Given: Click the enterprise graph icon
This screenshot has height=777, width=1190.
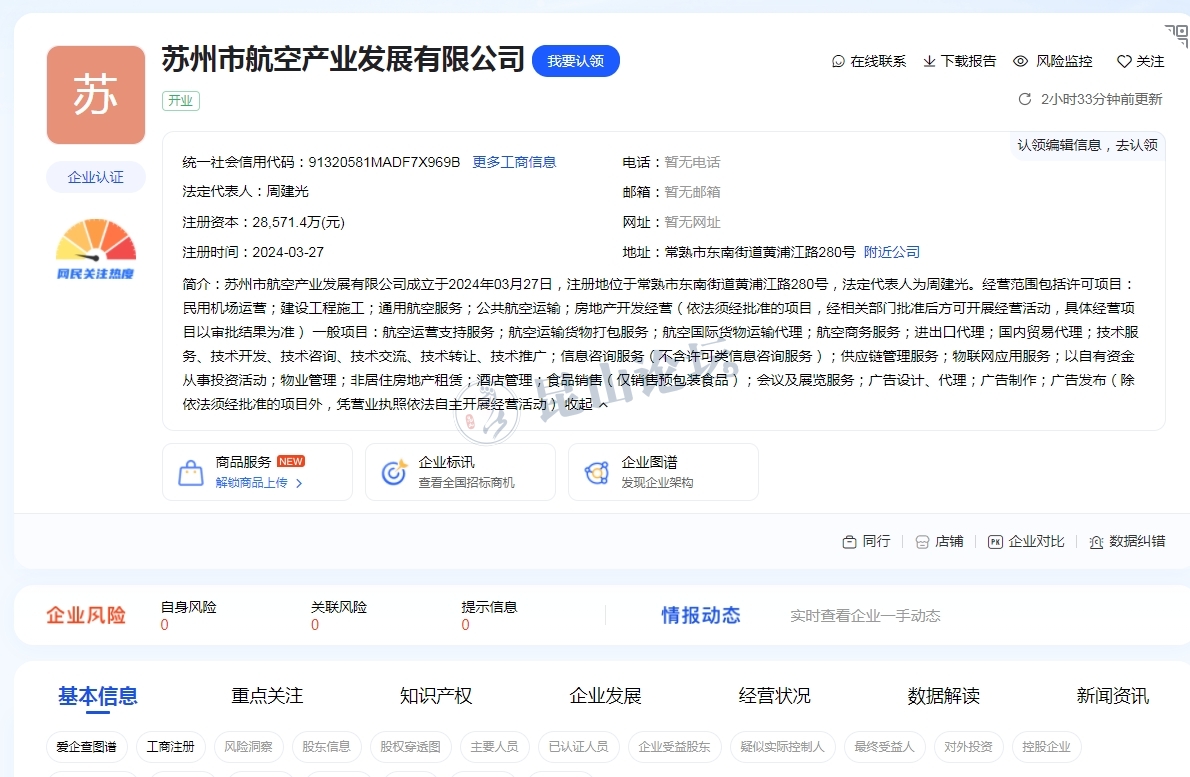Looking at the screenshot, I should click(x=597, y=473).
